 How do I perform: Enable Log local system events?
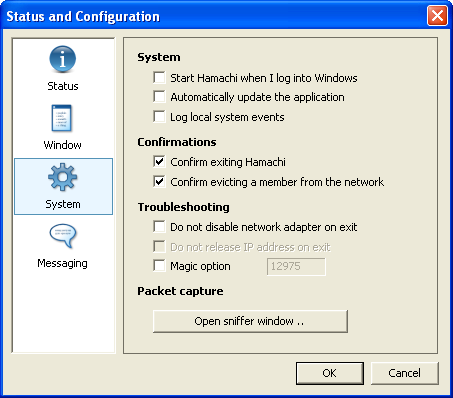[x=159, y=117]
